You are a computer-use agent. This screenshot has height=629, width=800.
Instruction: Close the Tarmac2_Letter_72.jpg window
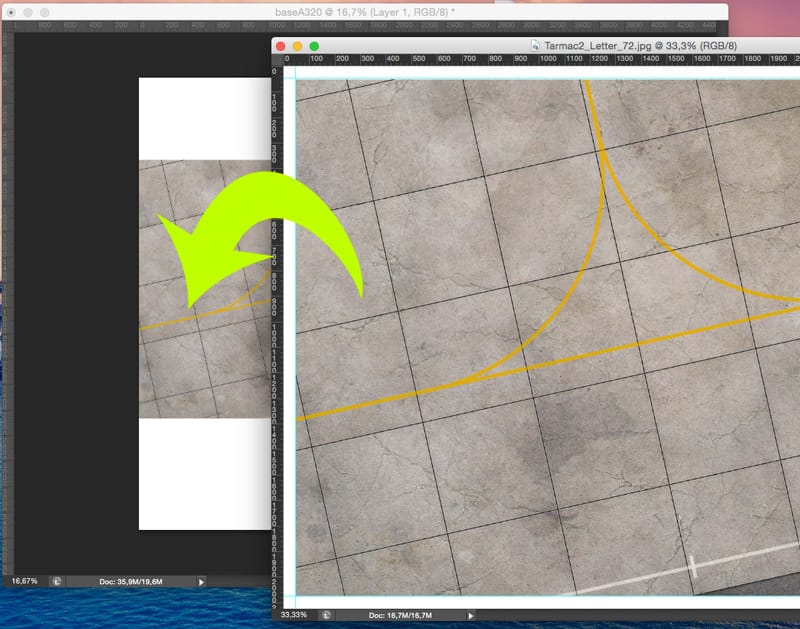click(x=281, y=46)
